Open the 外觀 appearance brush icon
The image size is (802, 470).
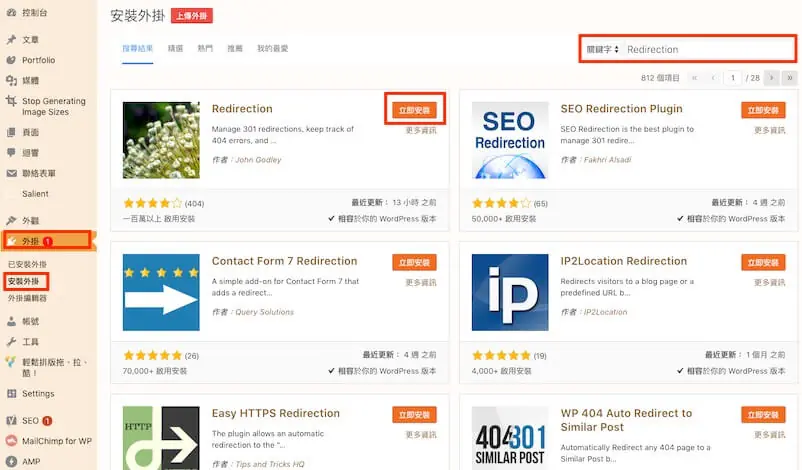click(x=11, y=220)
